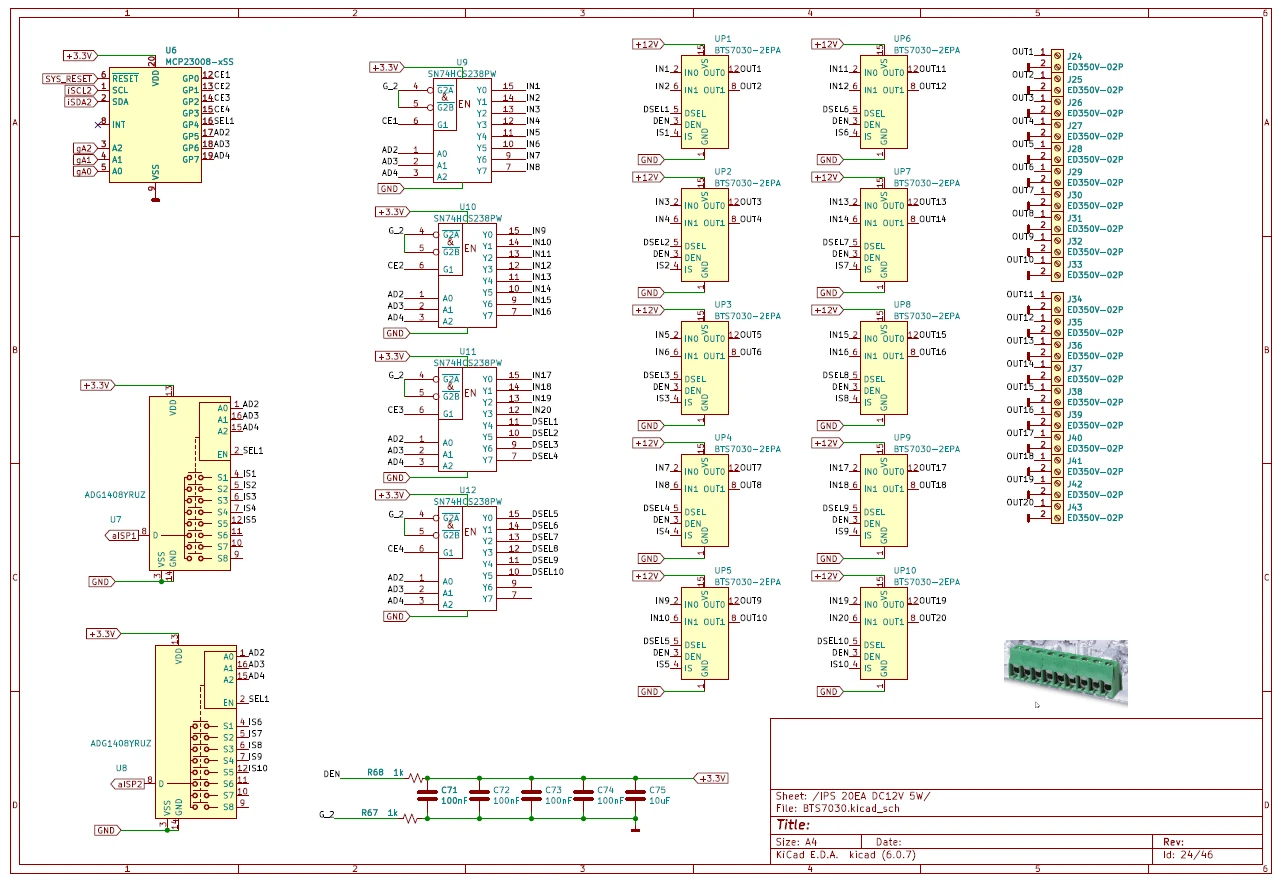The width and height of the screenshot is (1283, 886).
Task: Select the U9 SN74HC238PW decoder symbol
Action: (x=461, y=131)
